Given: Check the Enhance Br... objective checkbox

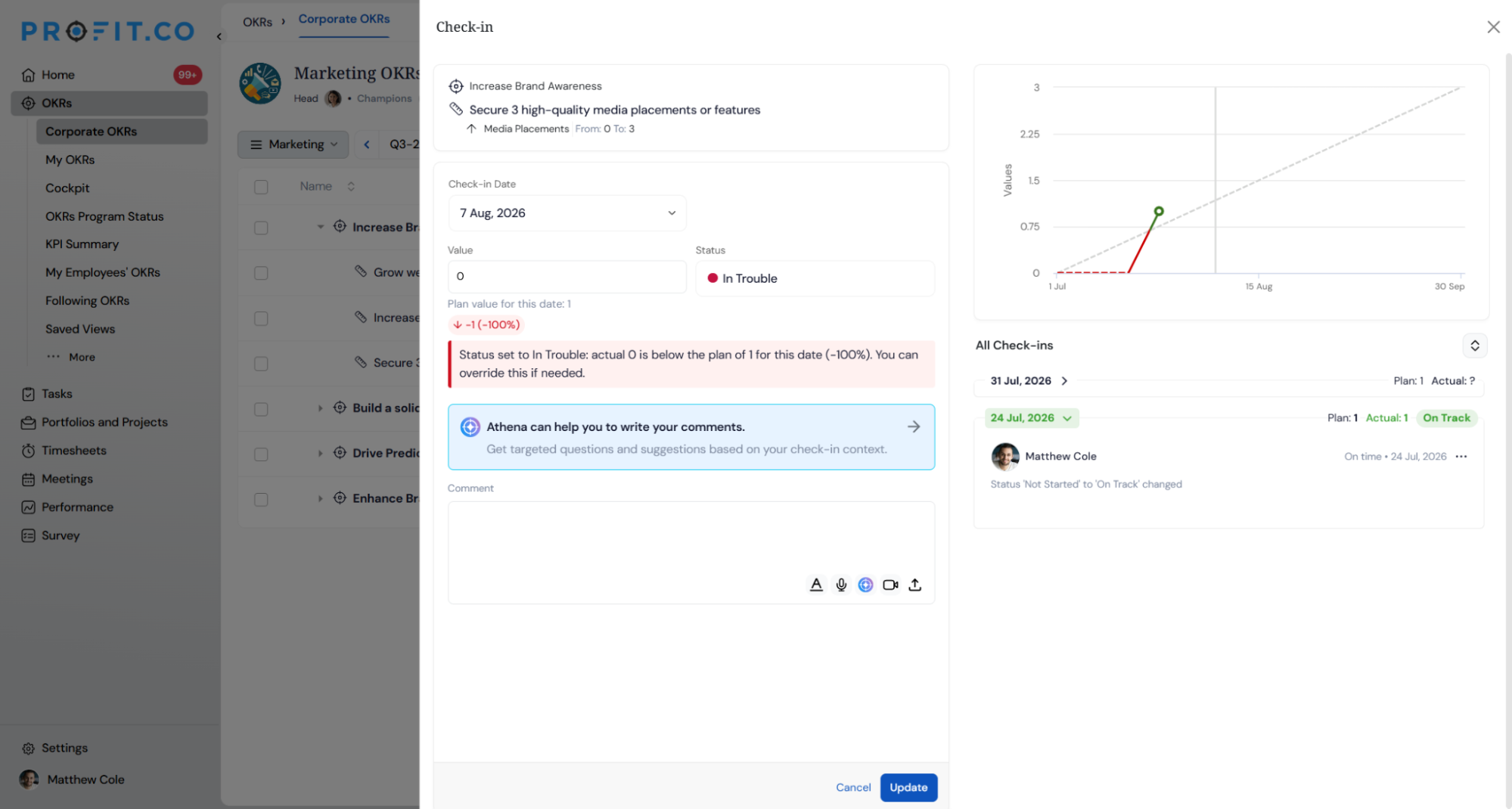Looking at the screenshot, I should [261, 500].
